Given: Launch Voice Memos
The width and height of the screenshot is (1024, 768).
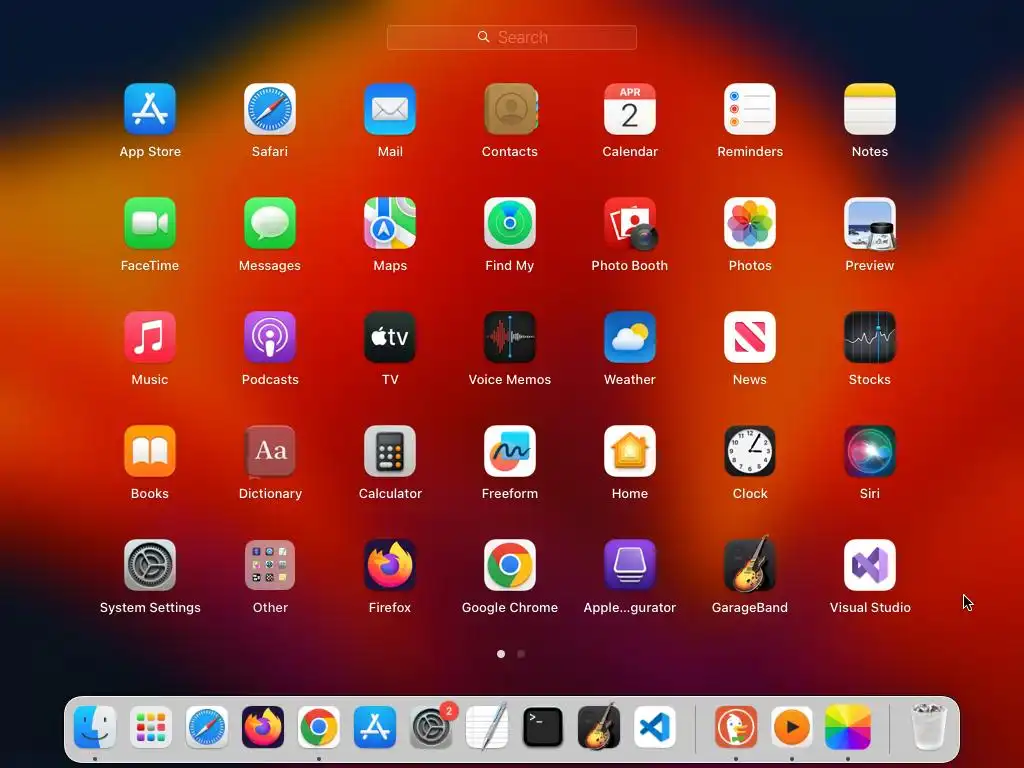Looking at the screenshot, I should click(x=510, y=337).
